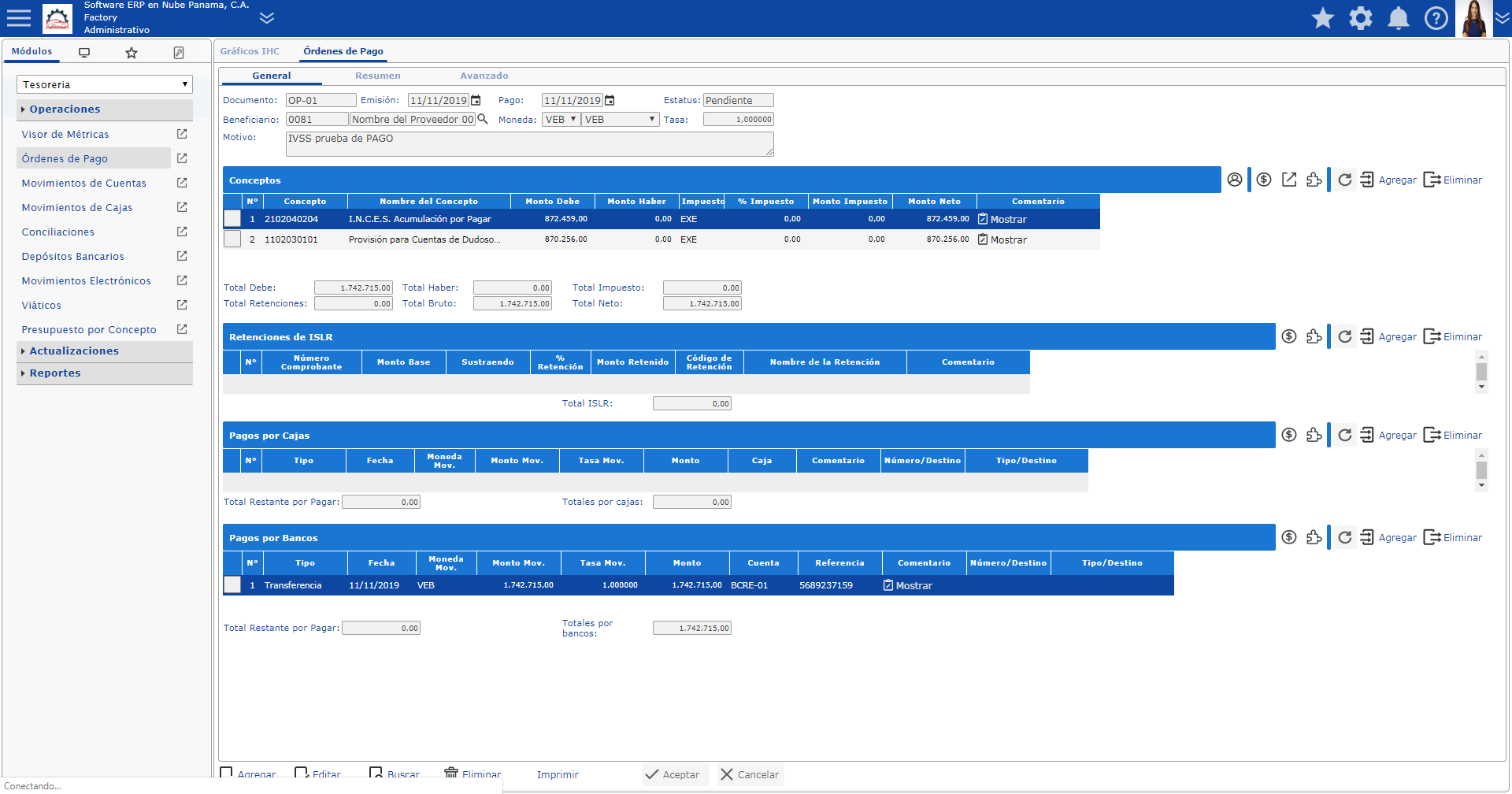Viewport: 1512px width, 794px height.
Task: Open Movimientos de Cuentas in new window
Action: point(182,183)
